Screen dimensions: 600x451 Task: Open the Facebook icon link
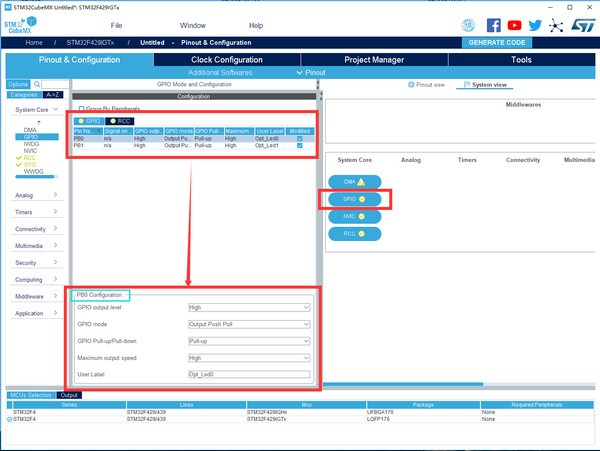[493, 25]
